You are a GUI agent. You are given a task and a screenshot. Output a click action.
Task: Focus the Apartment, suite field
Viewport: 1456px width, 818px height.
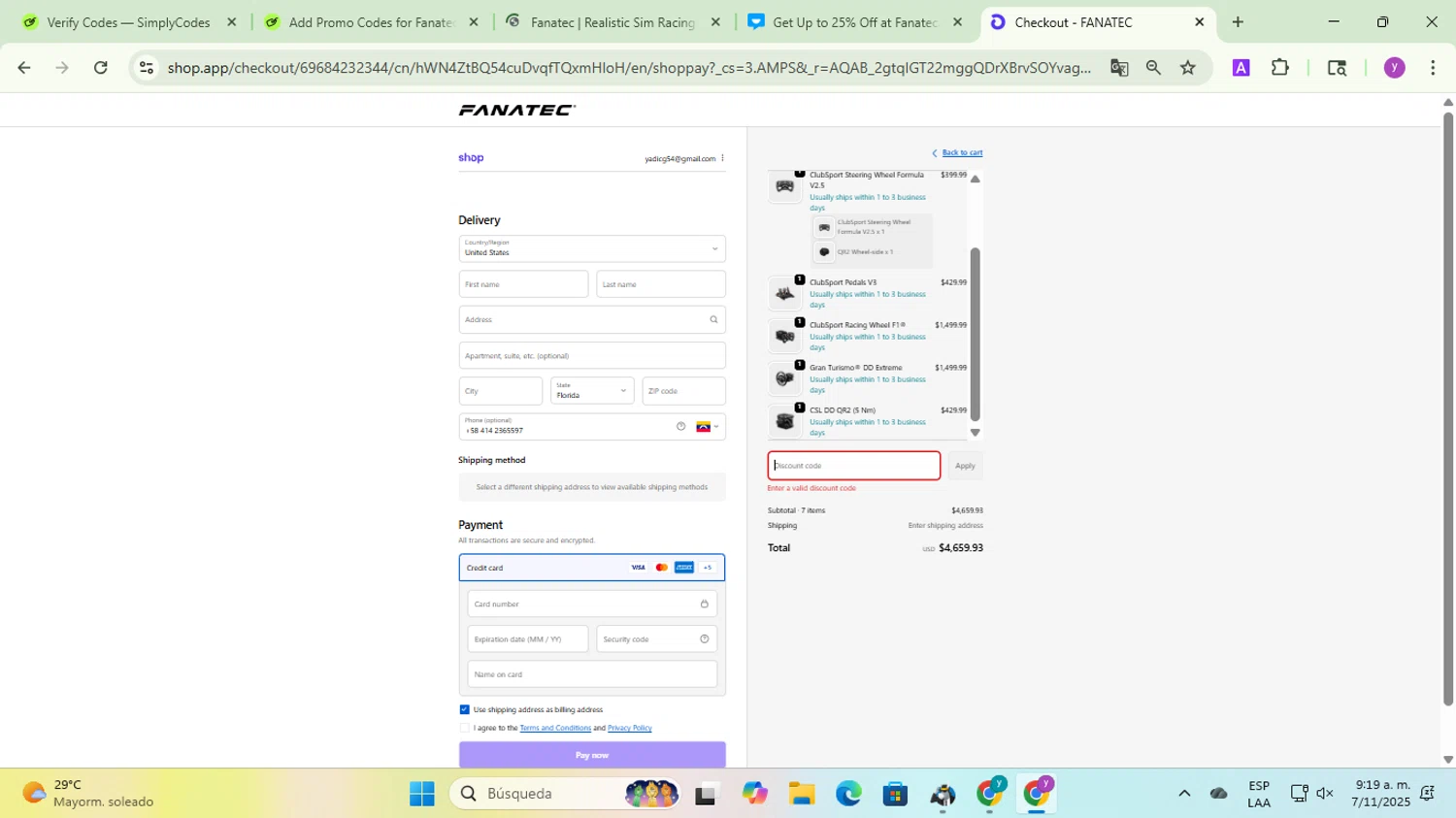(592, 355)
